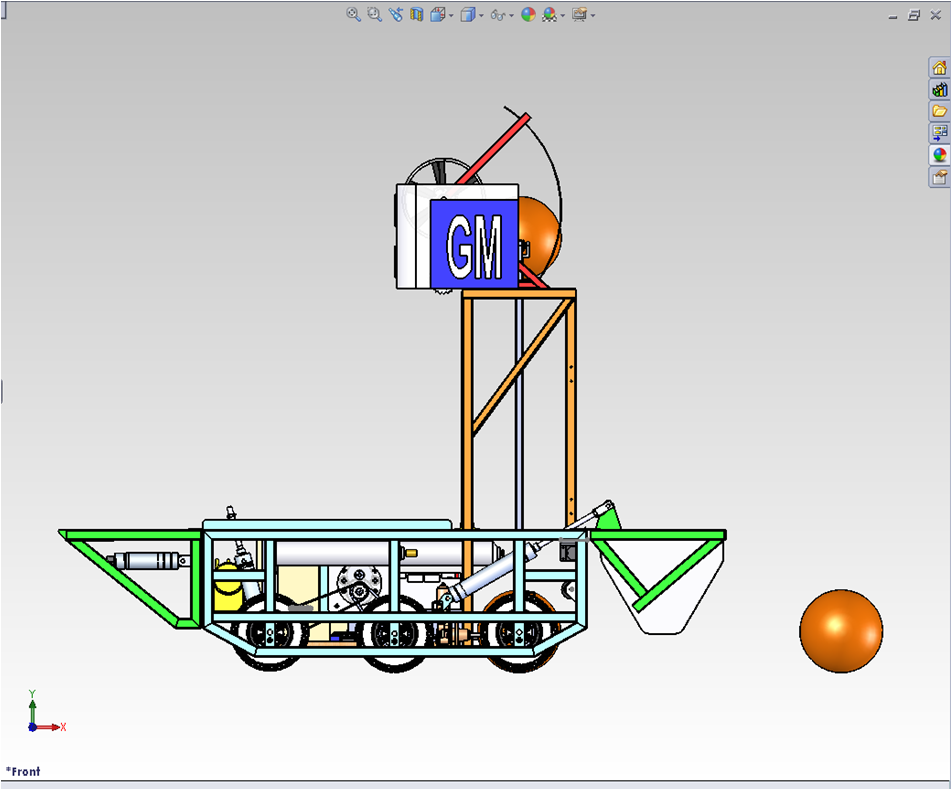Open the View Palette task pane tab
This screenshot has height=790, width=952.
(x=939, y=132)
